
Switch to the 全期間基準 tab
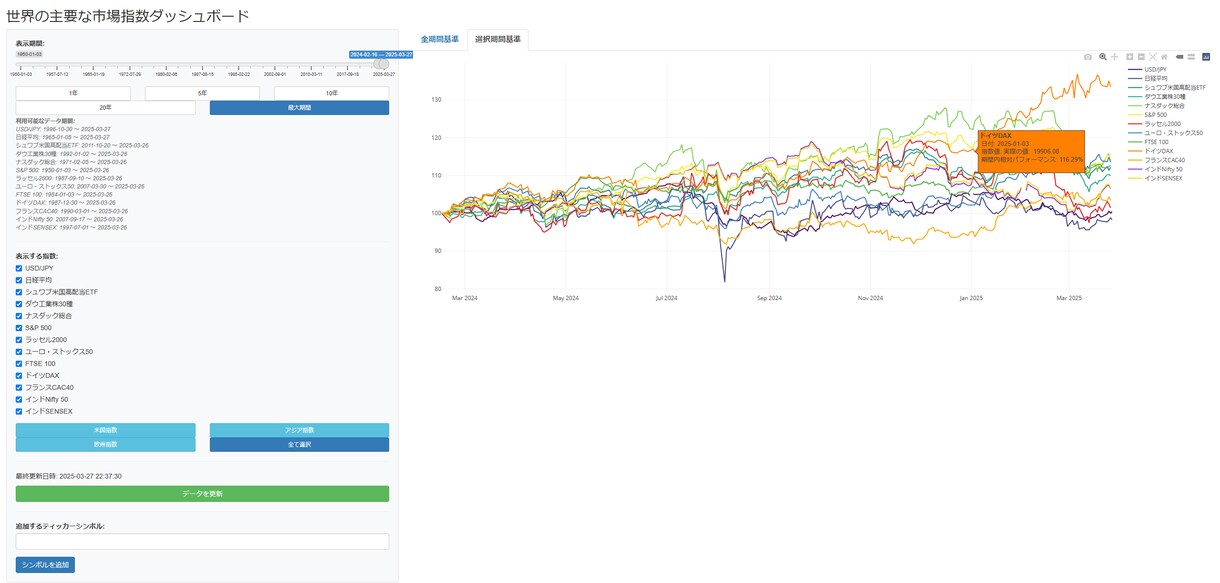(440, 39)
